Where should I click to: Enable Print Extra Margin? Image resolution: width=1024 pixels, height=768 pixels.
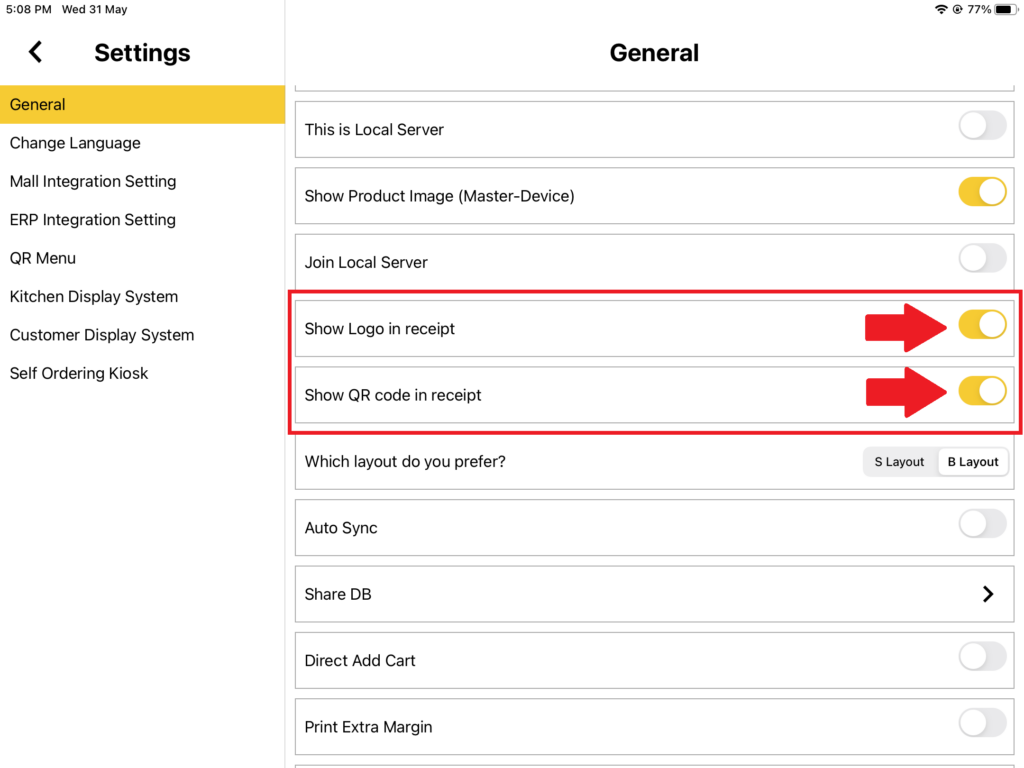pyautogui.click(x=982, y=723)
